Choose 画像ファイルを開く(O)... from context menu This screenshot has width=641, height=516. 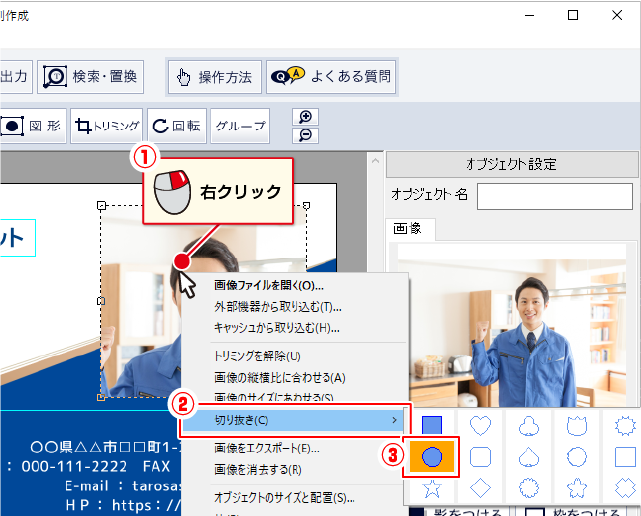coord(269,285)
